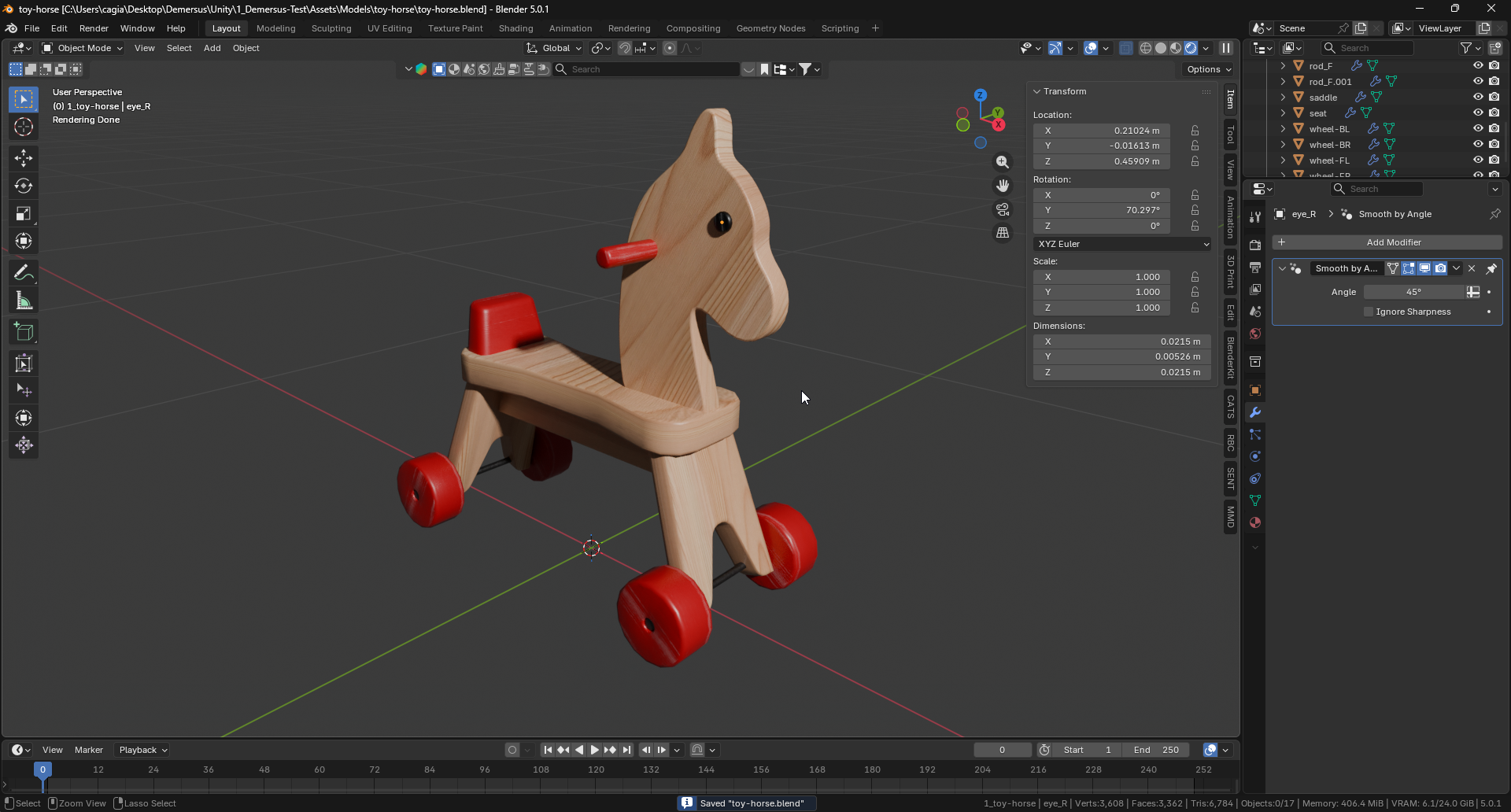Open the File menu
The image size is (1511, 812).
coord(31,28)
